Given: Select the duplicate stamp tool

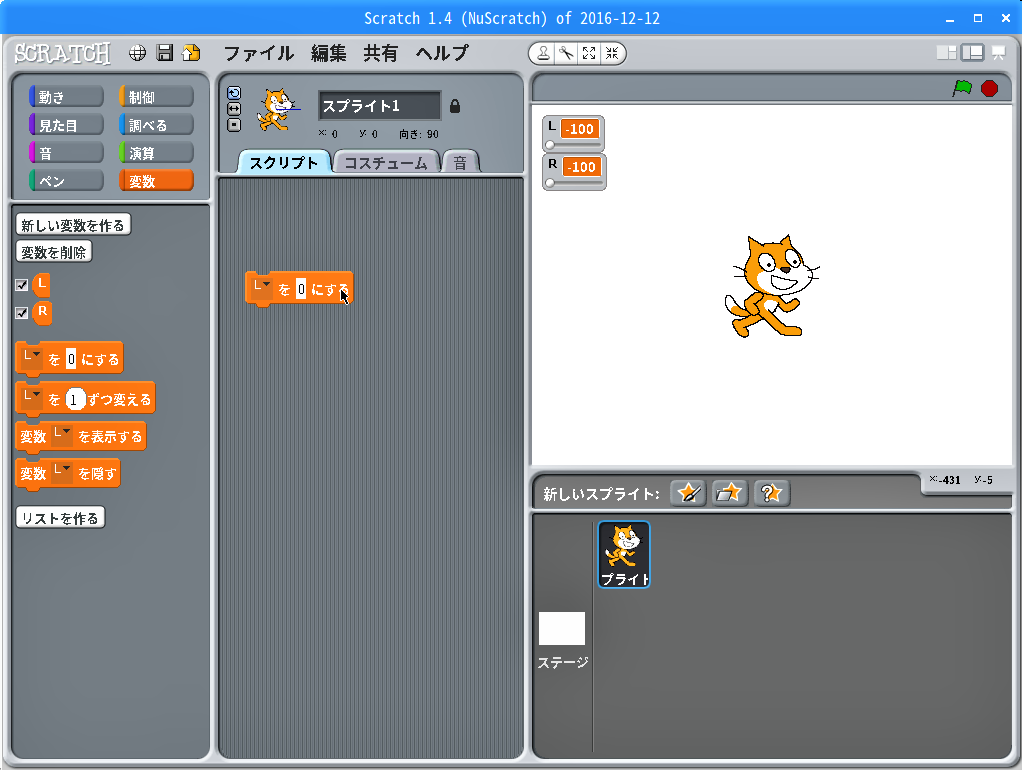Looking at the screenshot, I should 543,53.
